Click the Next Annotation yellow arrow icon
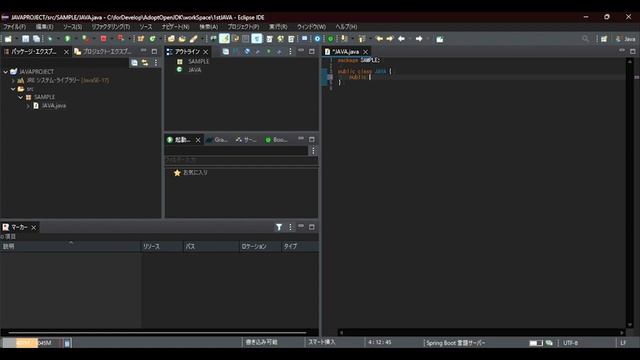The height and width of the screenshot is (360, 640). (344, 39)
